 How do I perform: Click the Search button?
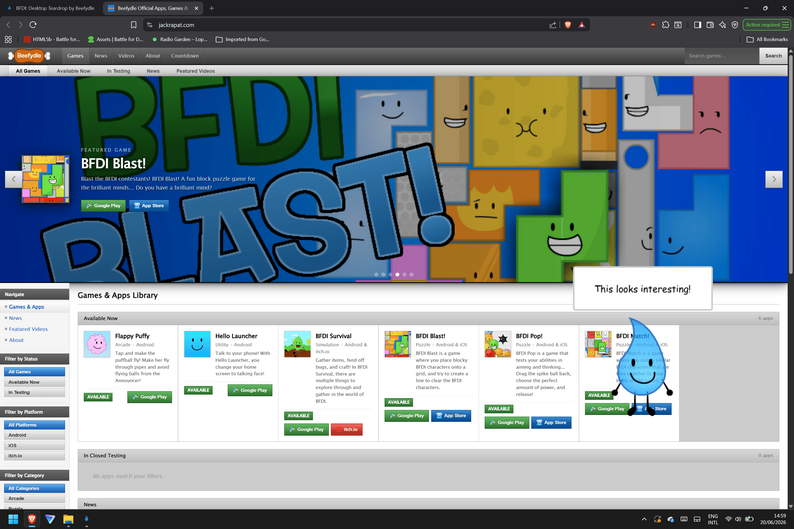click(773, 56)
